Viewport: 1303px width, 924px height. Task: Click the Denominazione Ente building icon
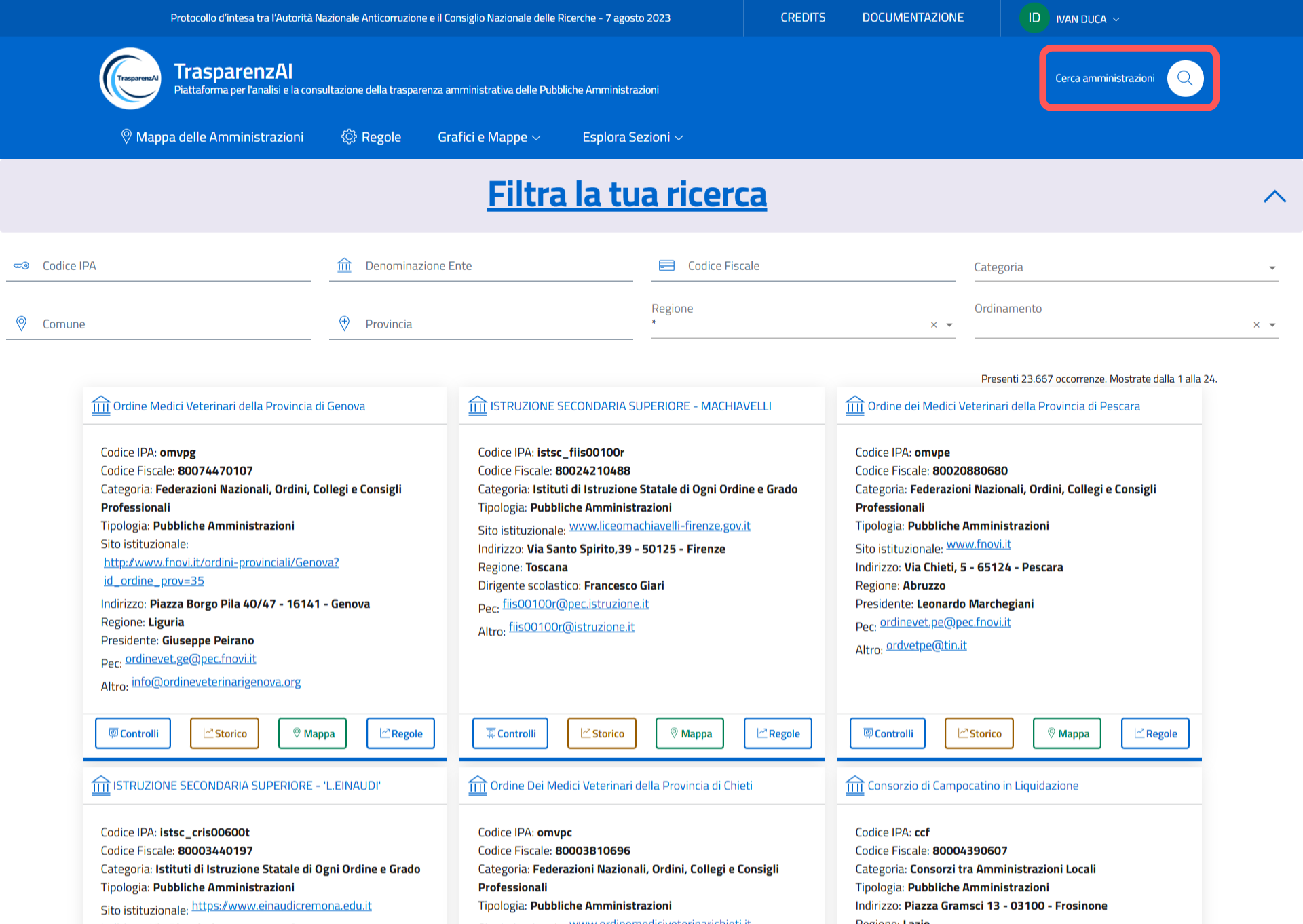point(345,266)
